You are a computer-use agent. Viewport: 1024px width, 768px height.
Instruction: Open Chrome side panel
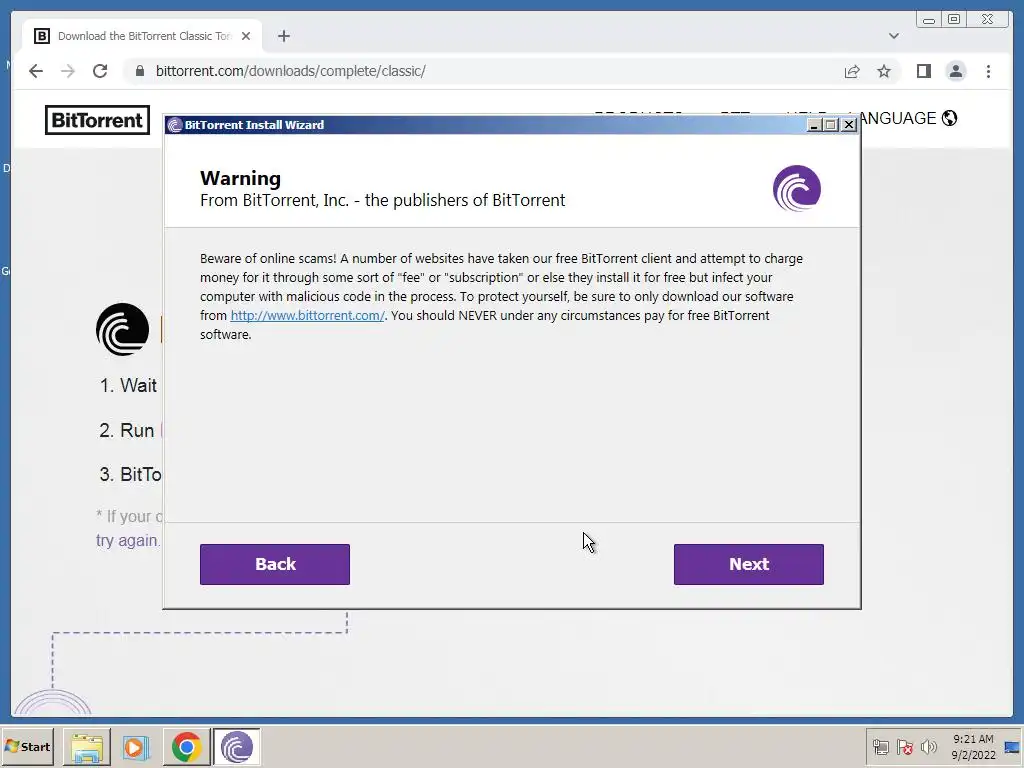click(x=923, y=71)
